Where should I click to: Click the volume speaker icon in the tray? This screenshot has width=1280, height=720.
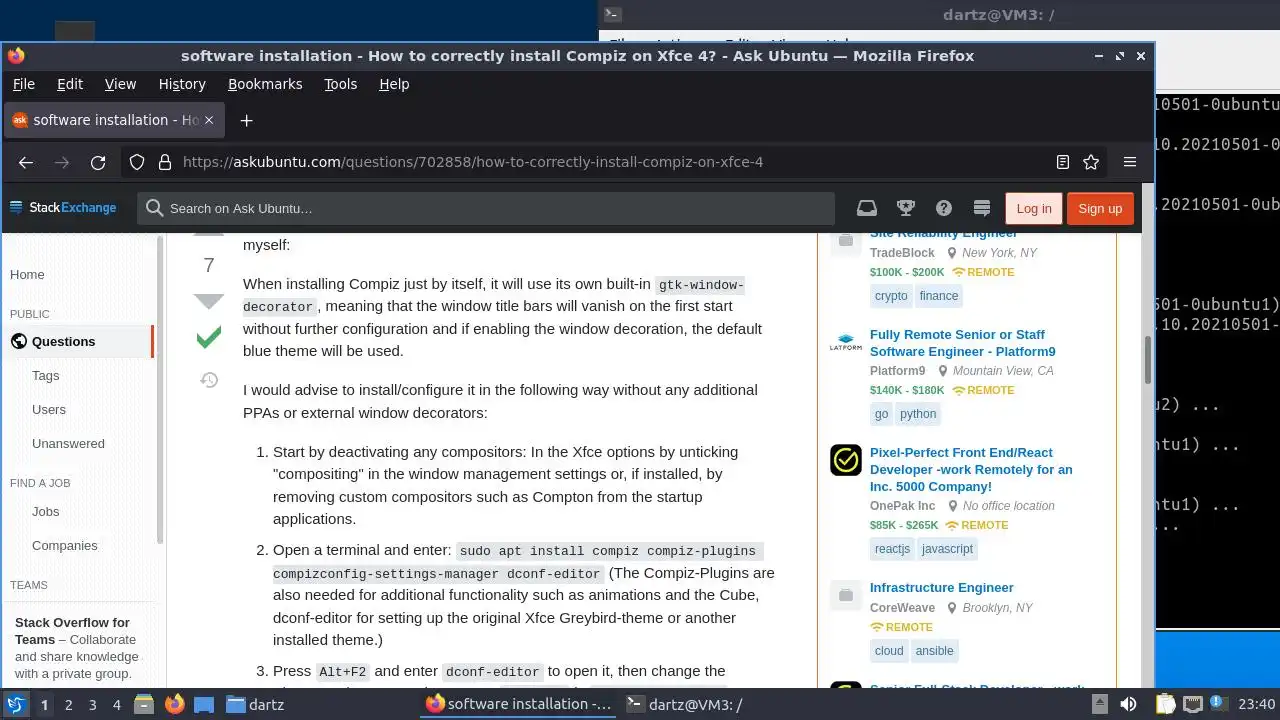[x=1128, y=704]
